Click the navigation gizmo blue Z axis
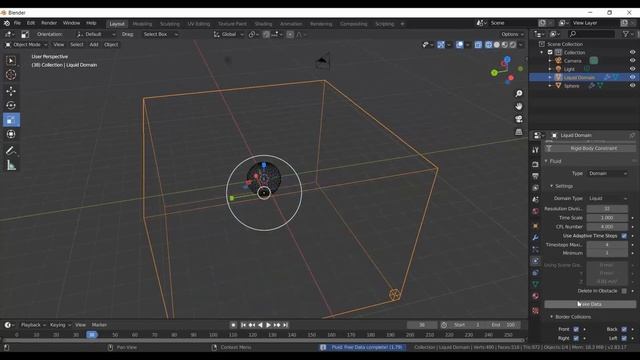This screenshot has height=360, width=640. [507, 60]
